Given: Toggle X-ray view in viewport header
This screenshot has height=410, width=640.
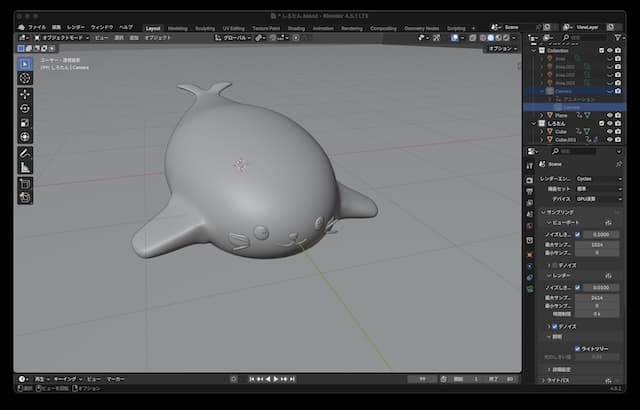Looking at the screenshot, I should pos(472,38).
